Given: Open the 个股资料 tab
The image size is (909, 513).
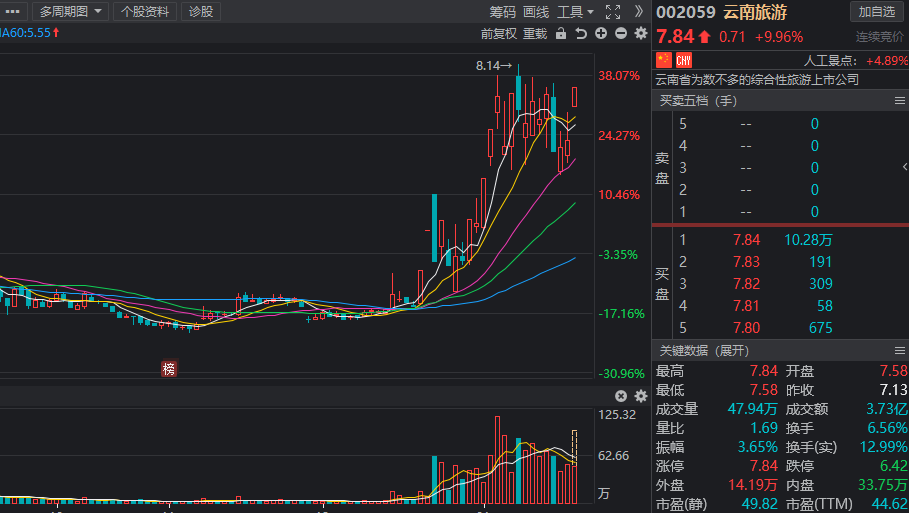Looking at the screenshot, I should (145, 12).
